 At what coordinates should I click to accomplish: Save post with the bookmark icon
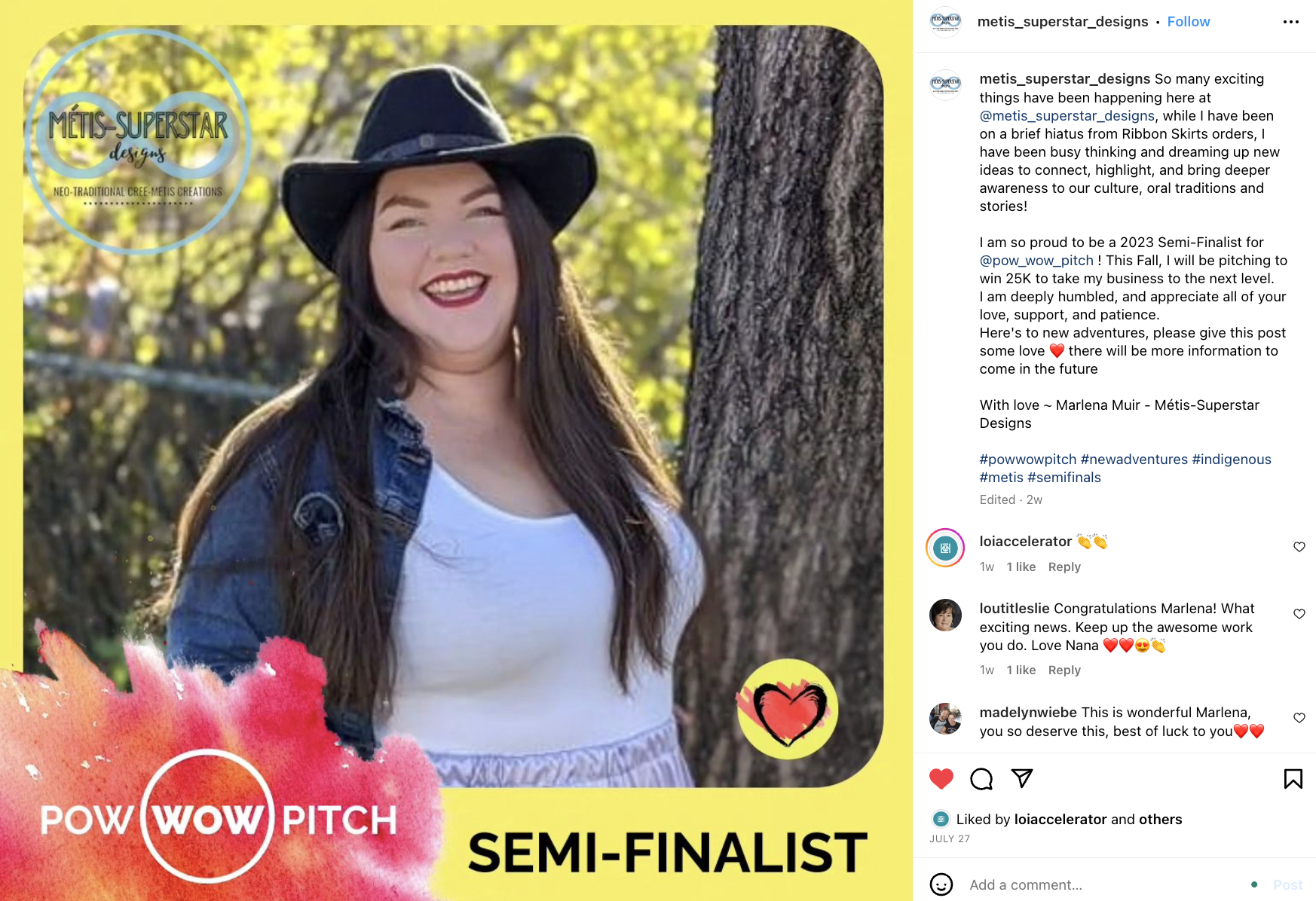tap(1293, 778)
